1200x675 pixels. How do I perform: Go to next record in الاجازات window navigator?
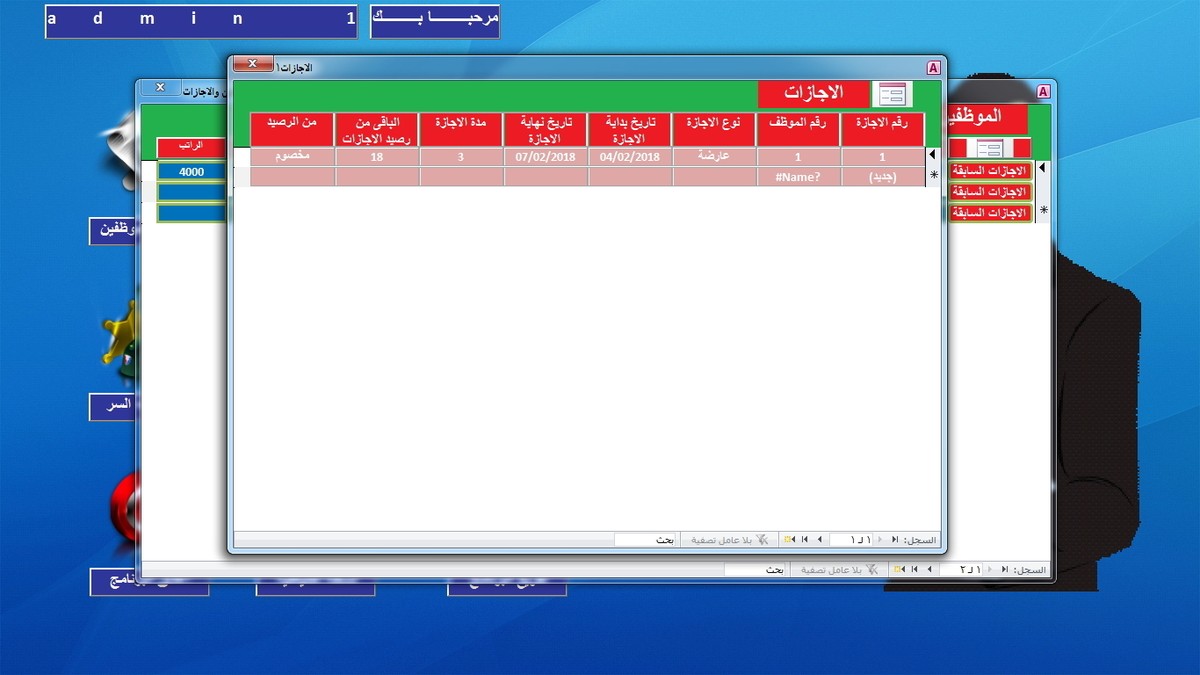coord(819,540)
